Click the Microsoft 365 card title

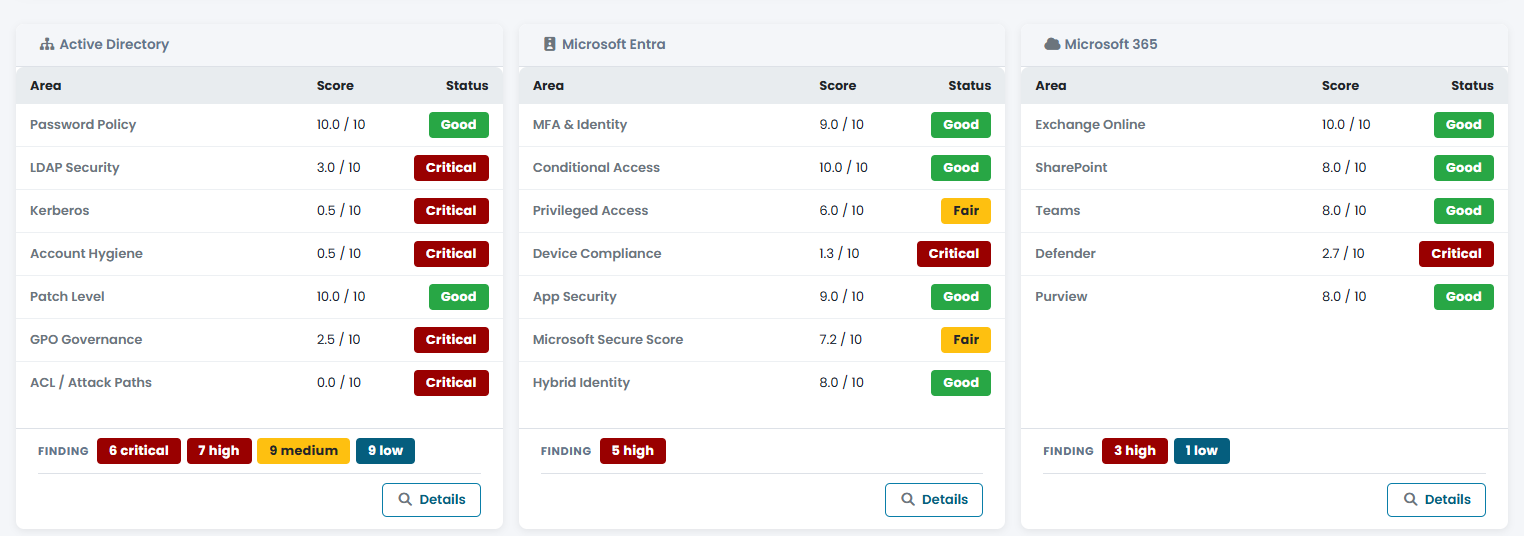1111,45
